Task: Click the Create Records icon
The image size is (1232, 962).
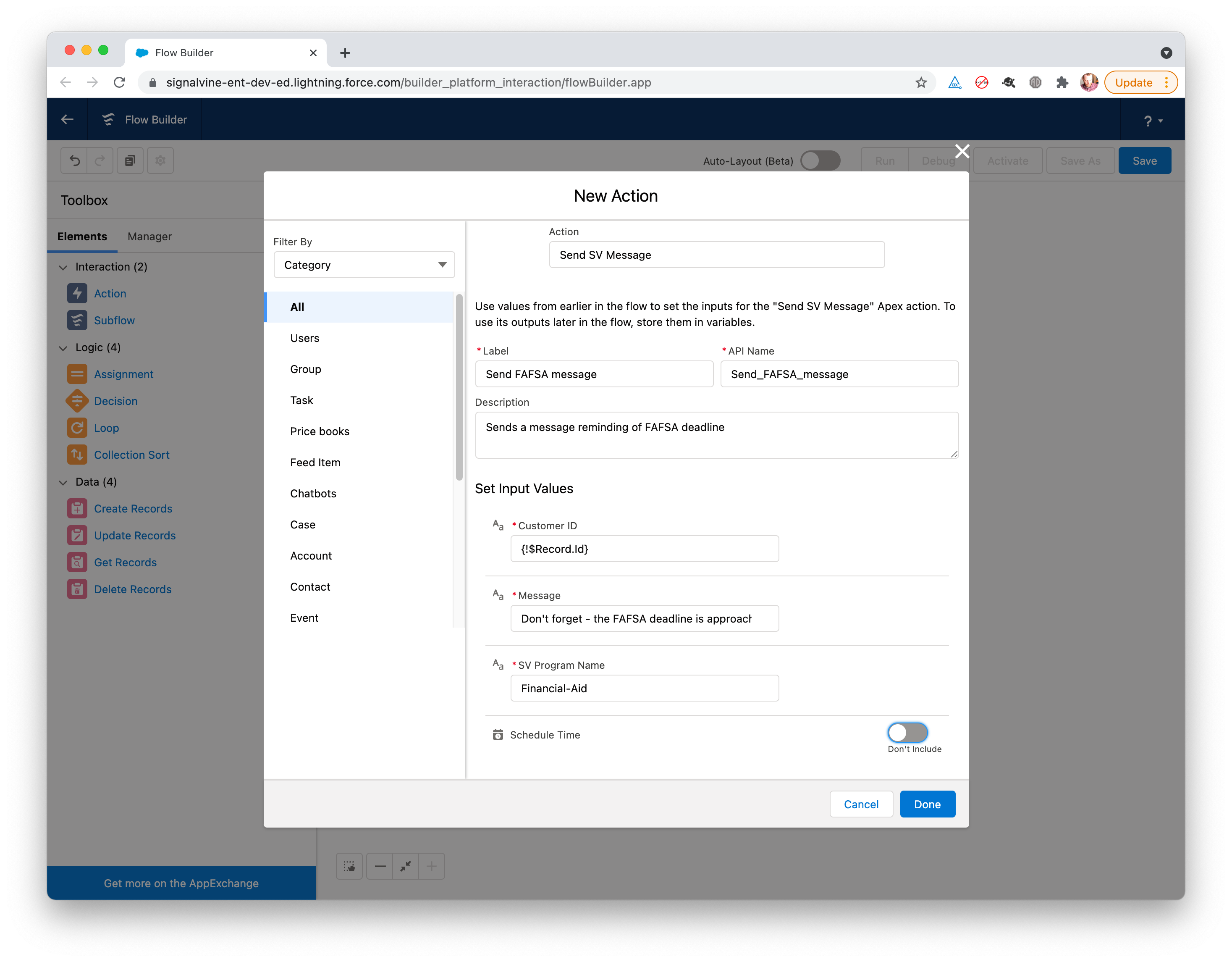Action: pos(77,508)
